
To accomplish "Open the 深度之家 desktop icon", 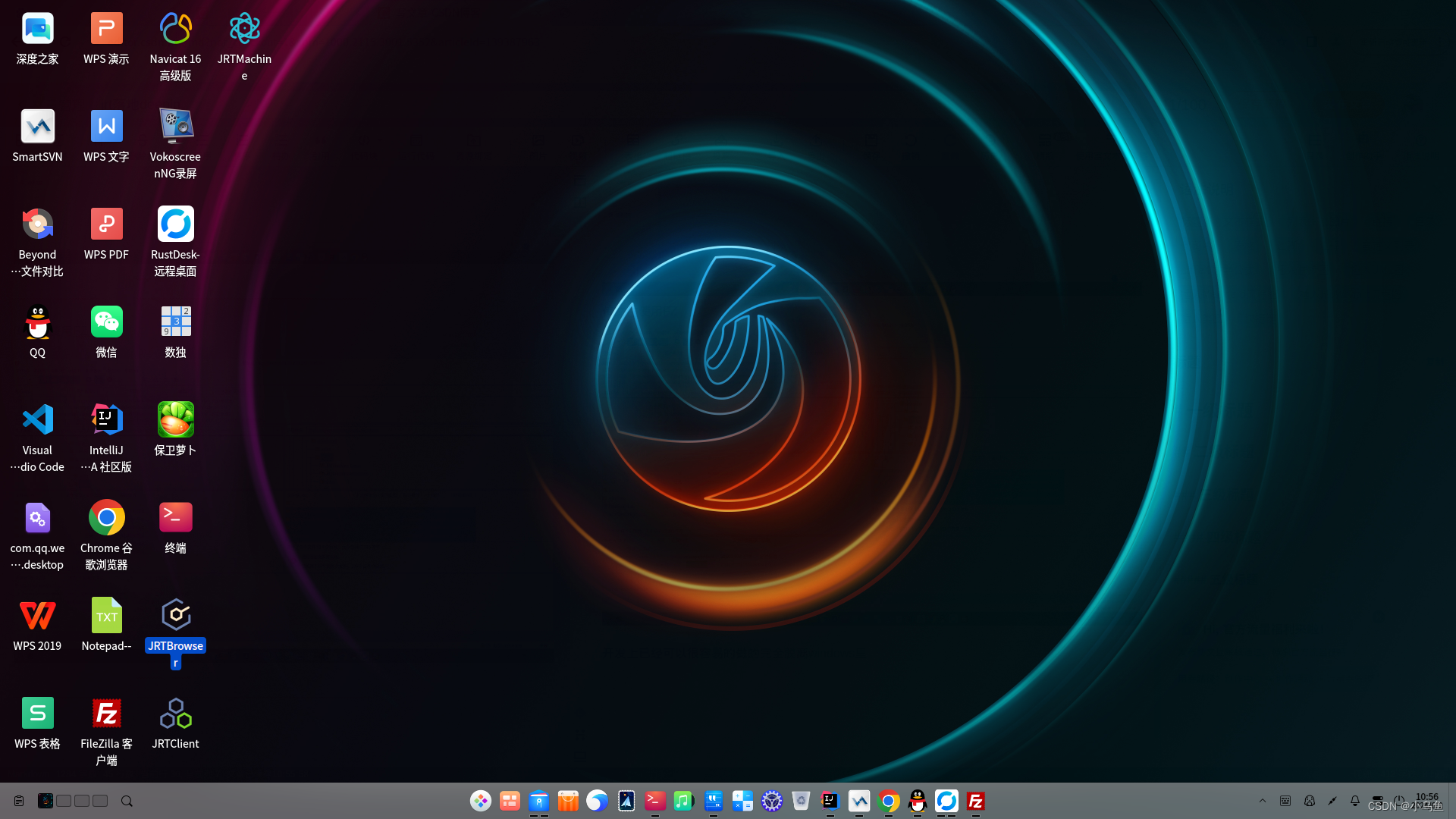I will click(x=37, y=39).
